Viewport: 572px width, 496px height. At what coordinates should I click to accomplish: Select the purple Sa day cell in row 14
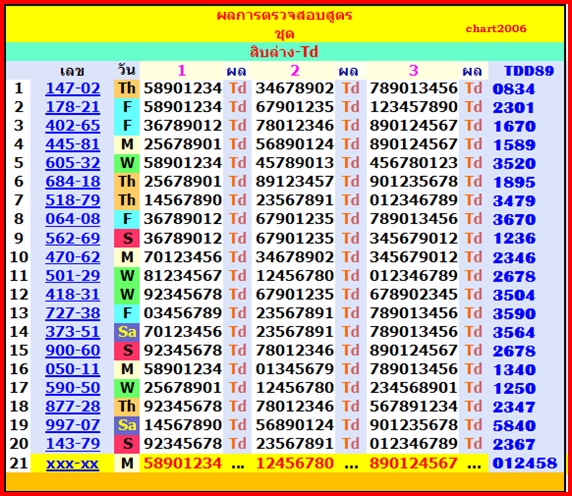click(x=127, y=332)
